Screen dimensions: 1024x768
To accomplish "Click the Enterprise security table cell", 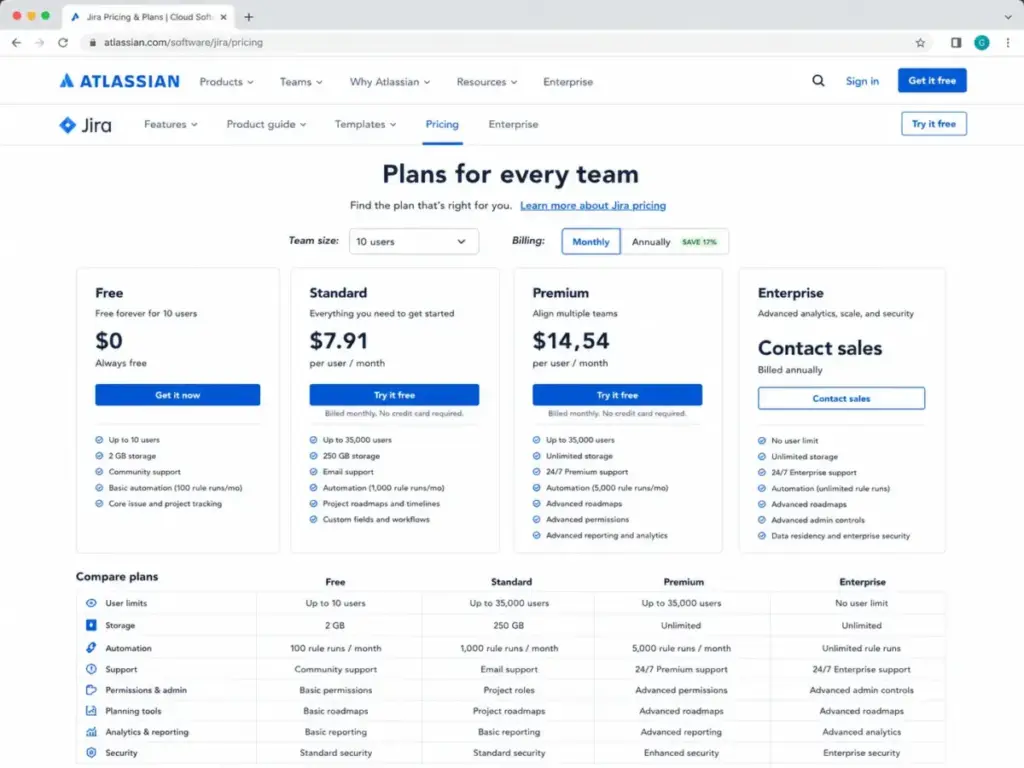I will [x=861, y=752].
